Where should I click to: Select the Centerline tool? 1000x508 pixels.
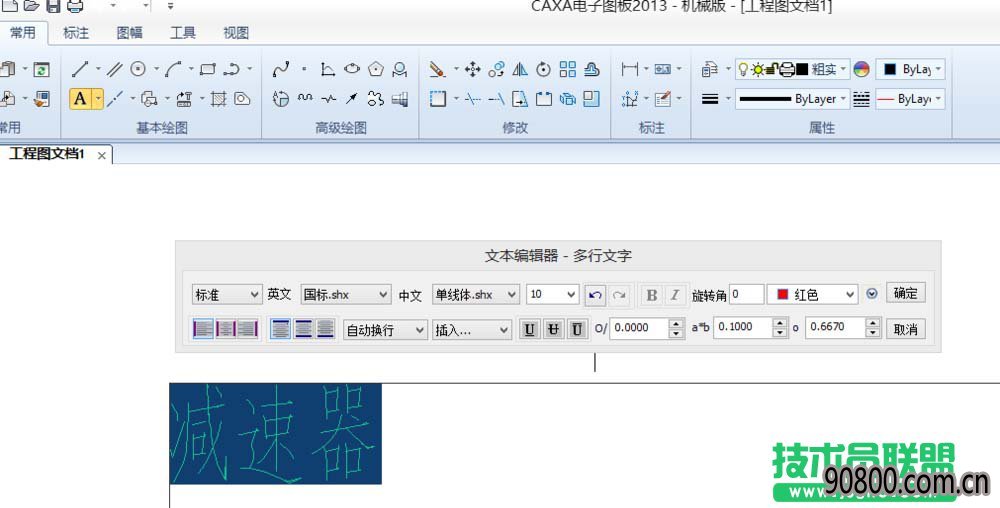point(115,99)
